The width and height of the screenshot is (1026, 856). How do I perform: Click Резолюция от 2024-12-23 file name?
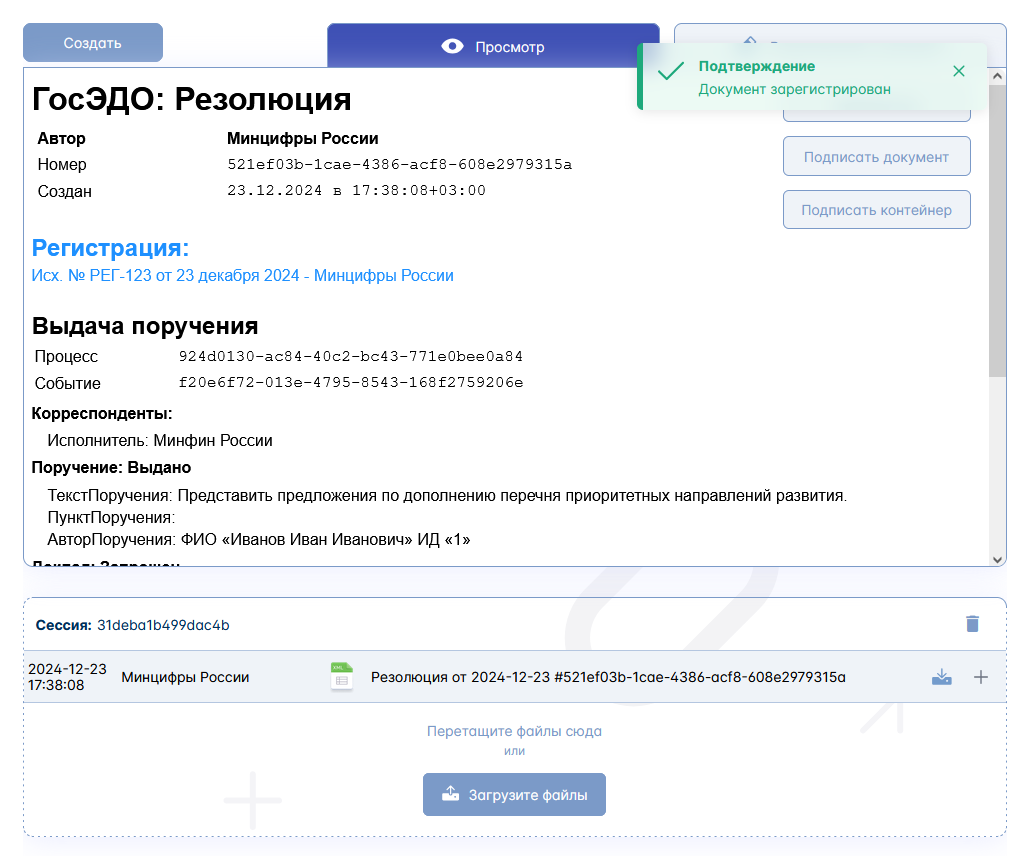click(608, 677)
